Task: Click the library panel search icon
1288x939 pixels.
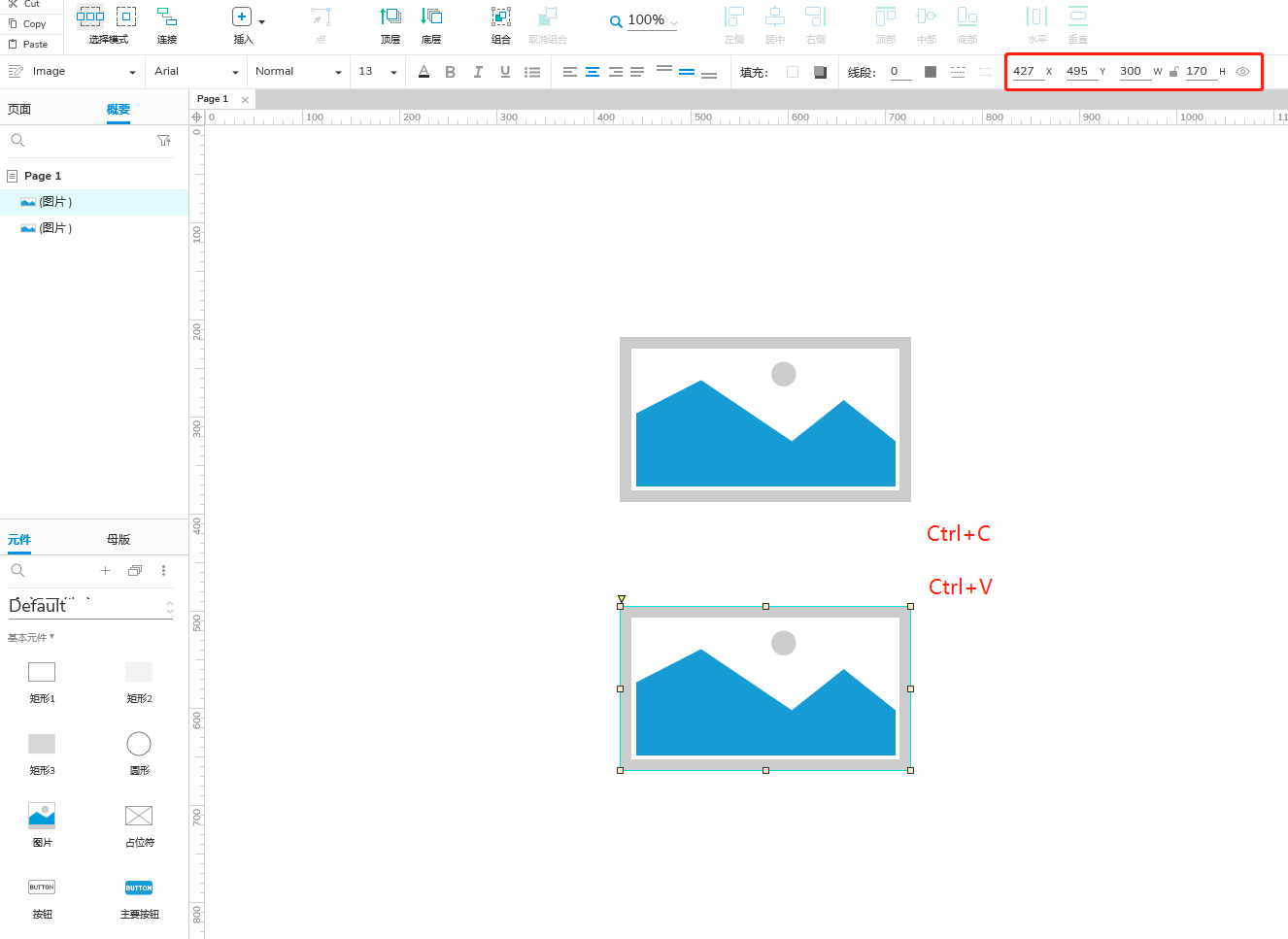Action: tap(17, 571)
